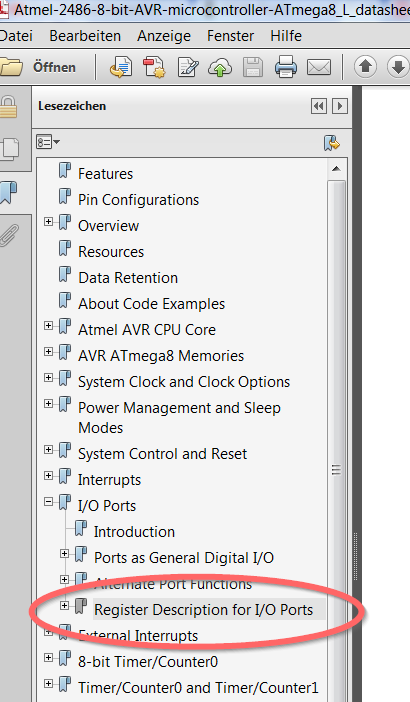Expand System Control and Reset bookmark
The image size is (410, 702).
(48, 449)
